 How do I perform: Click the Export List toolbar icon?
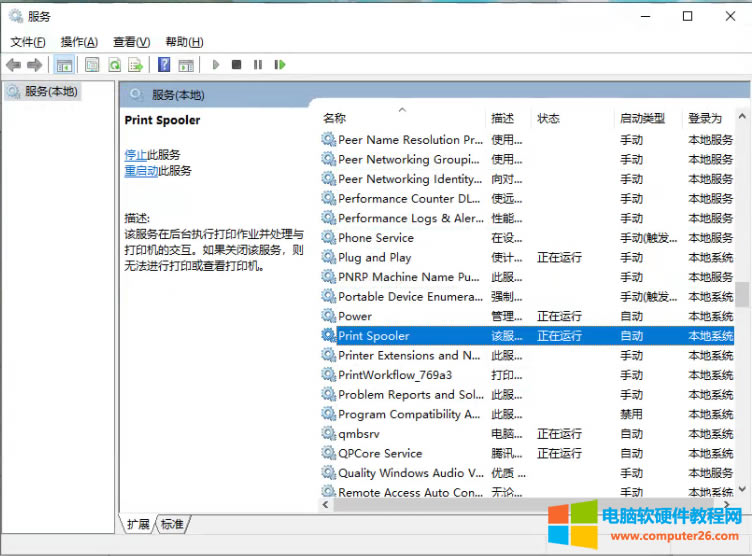pos(136,65)
